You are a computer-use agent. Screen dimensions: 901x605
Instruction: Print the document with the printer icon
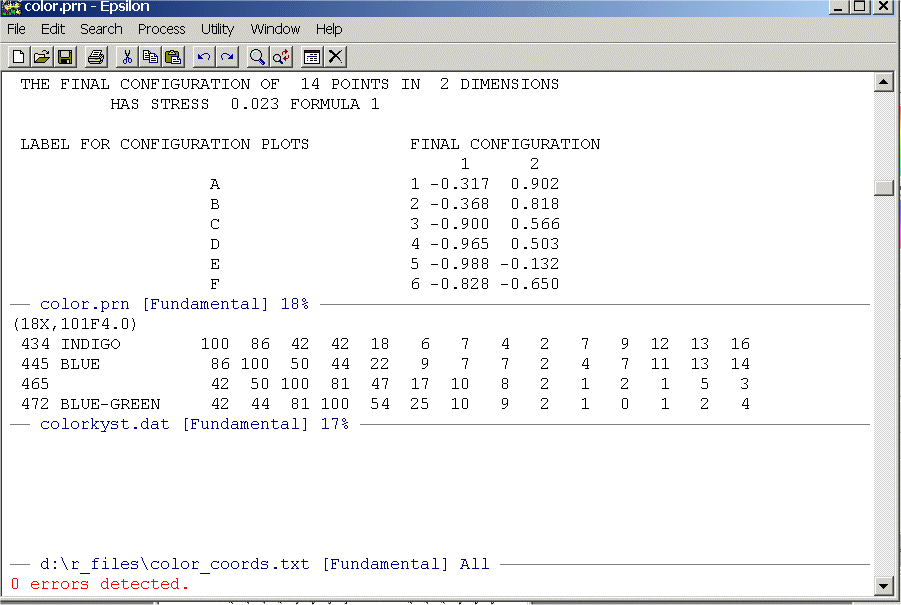pos(95,57)
